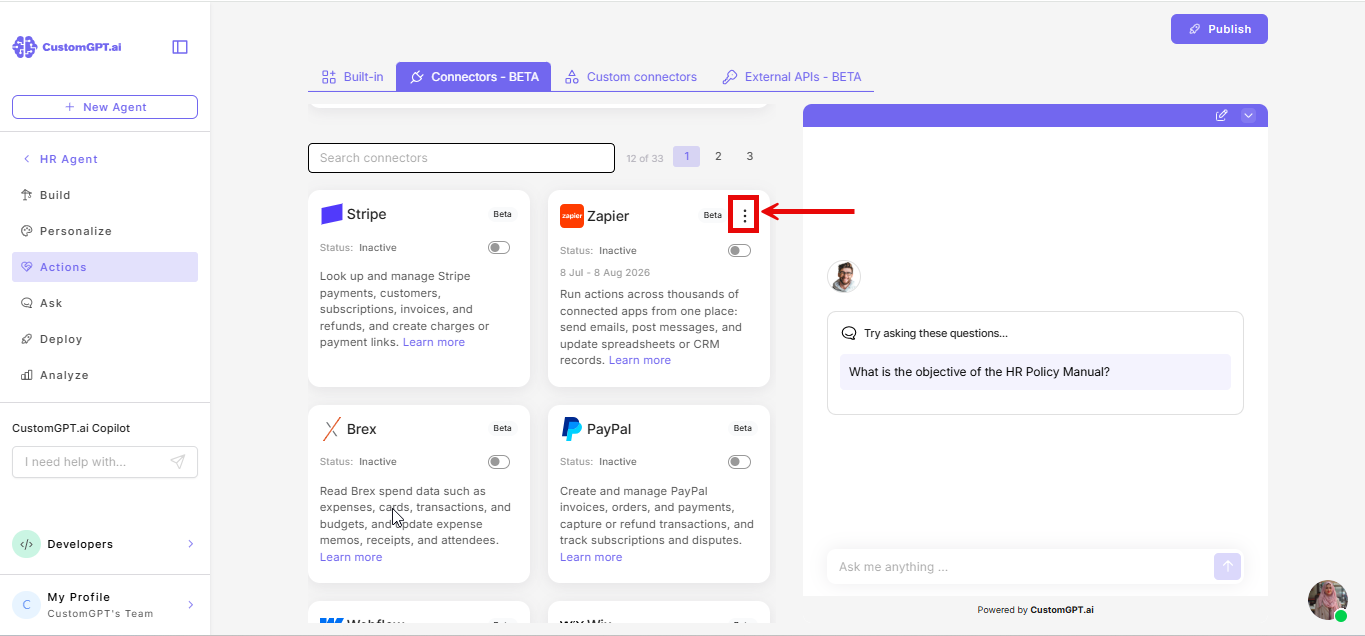
Task: Open Brex Learn more link
Action: tap(351, 557)
